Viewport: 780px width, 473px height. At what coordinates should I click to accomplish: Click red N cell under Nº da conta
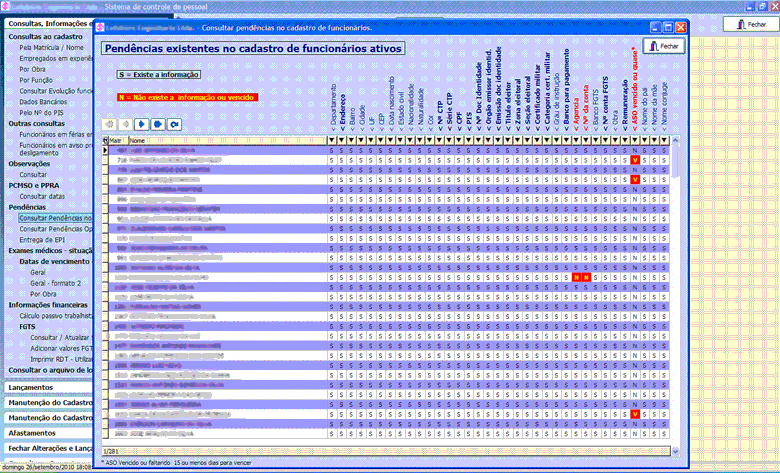(x=586, y=278)
